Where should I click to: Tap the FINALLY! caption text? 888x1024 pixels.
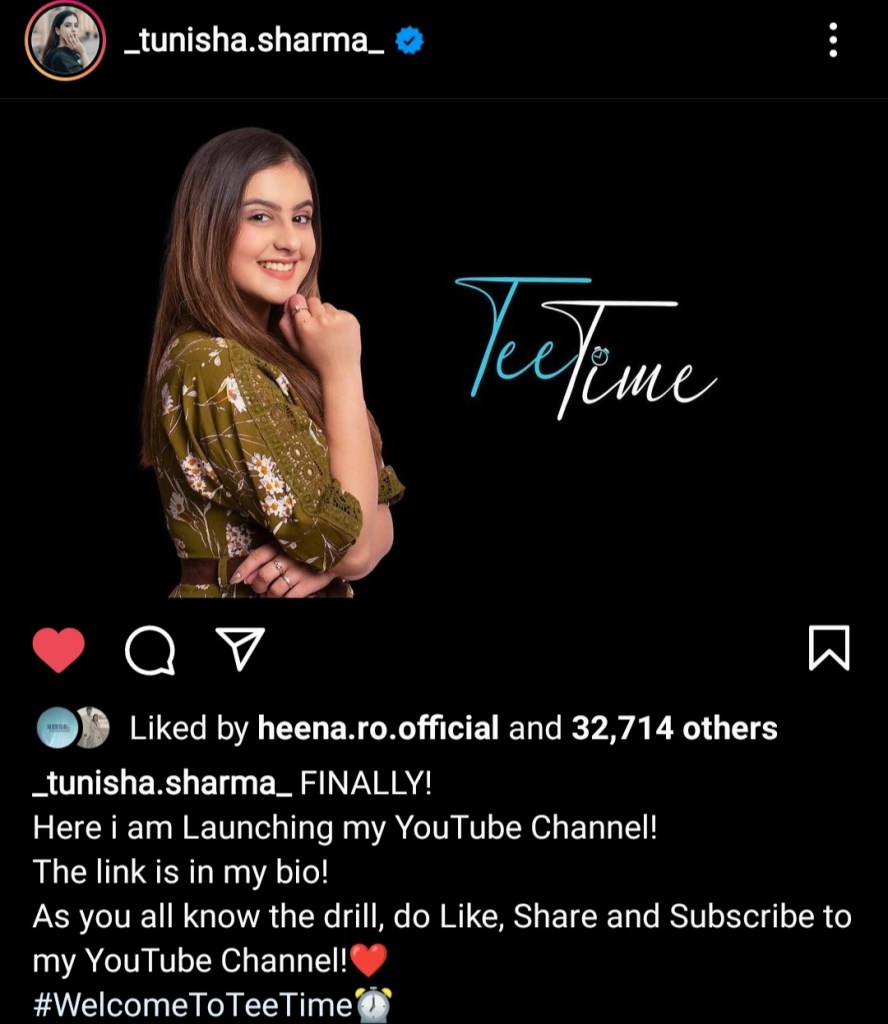coord(366,782)
